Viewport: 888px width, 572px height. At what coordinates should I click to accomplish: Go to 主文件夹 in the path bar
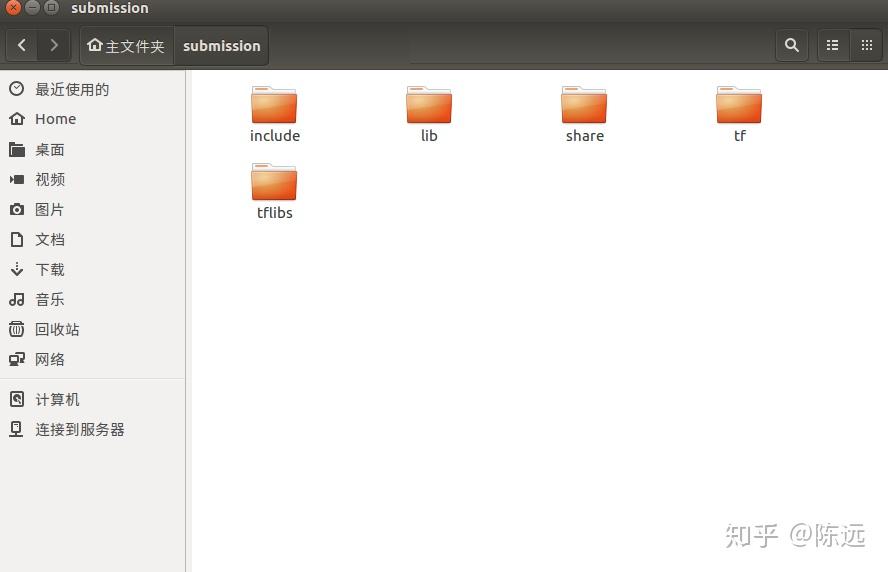point(126,45)
